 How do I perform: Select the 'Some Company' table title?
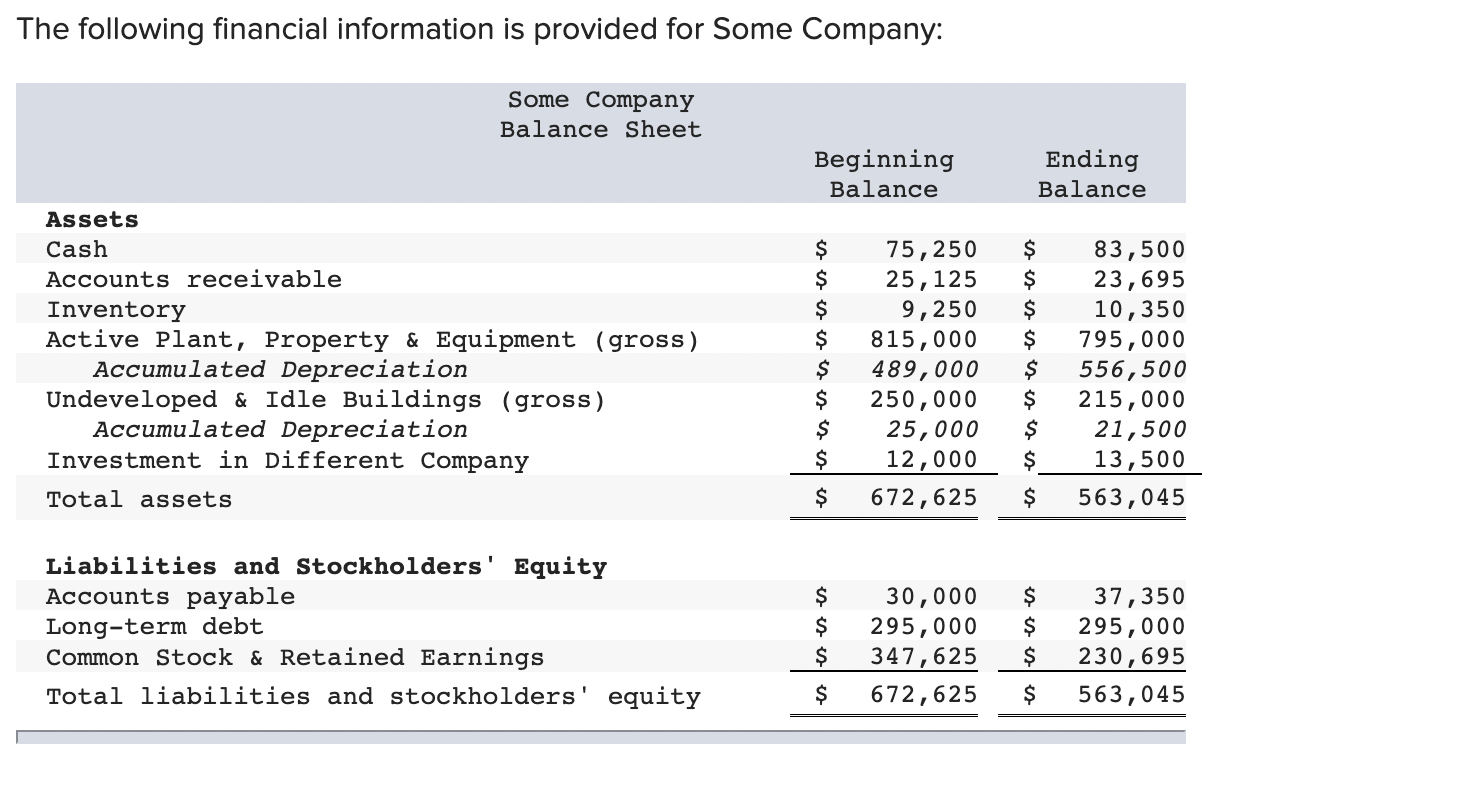tap(601, 100)
